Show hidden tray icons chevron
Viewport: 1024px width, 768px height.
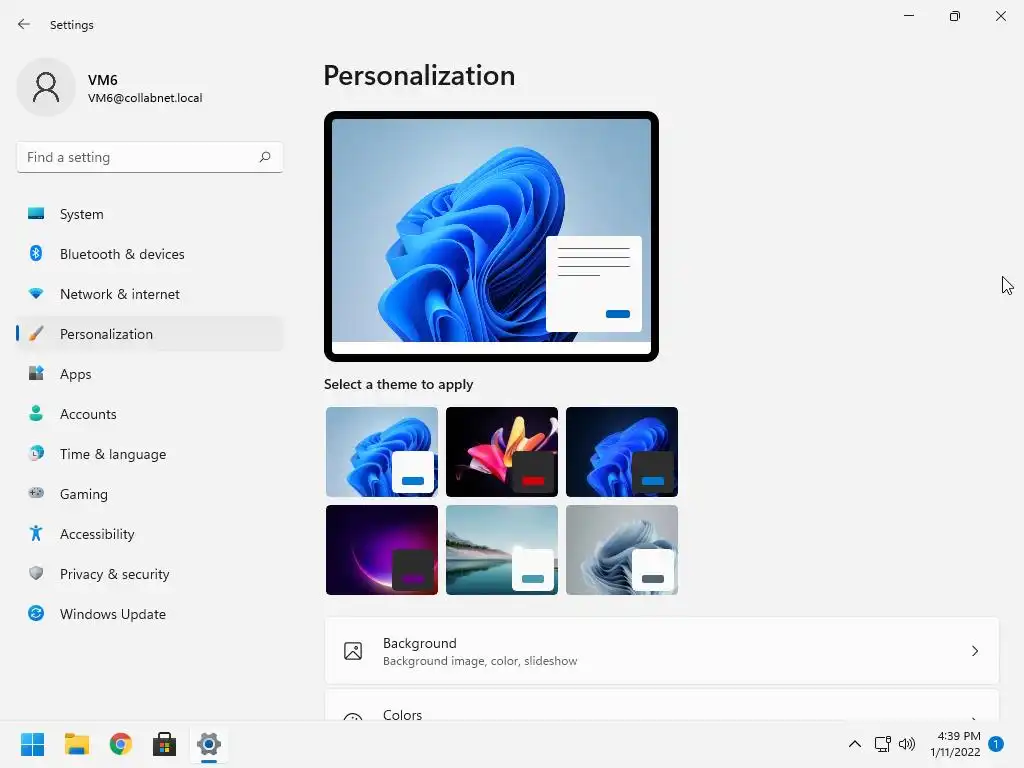[x=854, y=744]
